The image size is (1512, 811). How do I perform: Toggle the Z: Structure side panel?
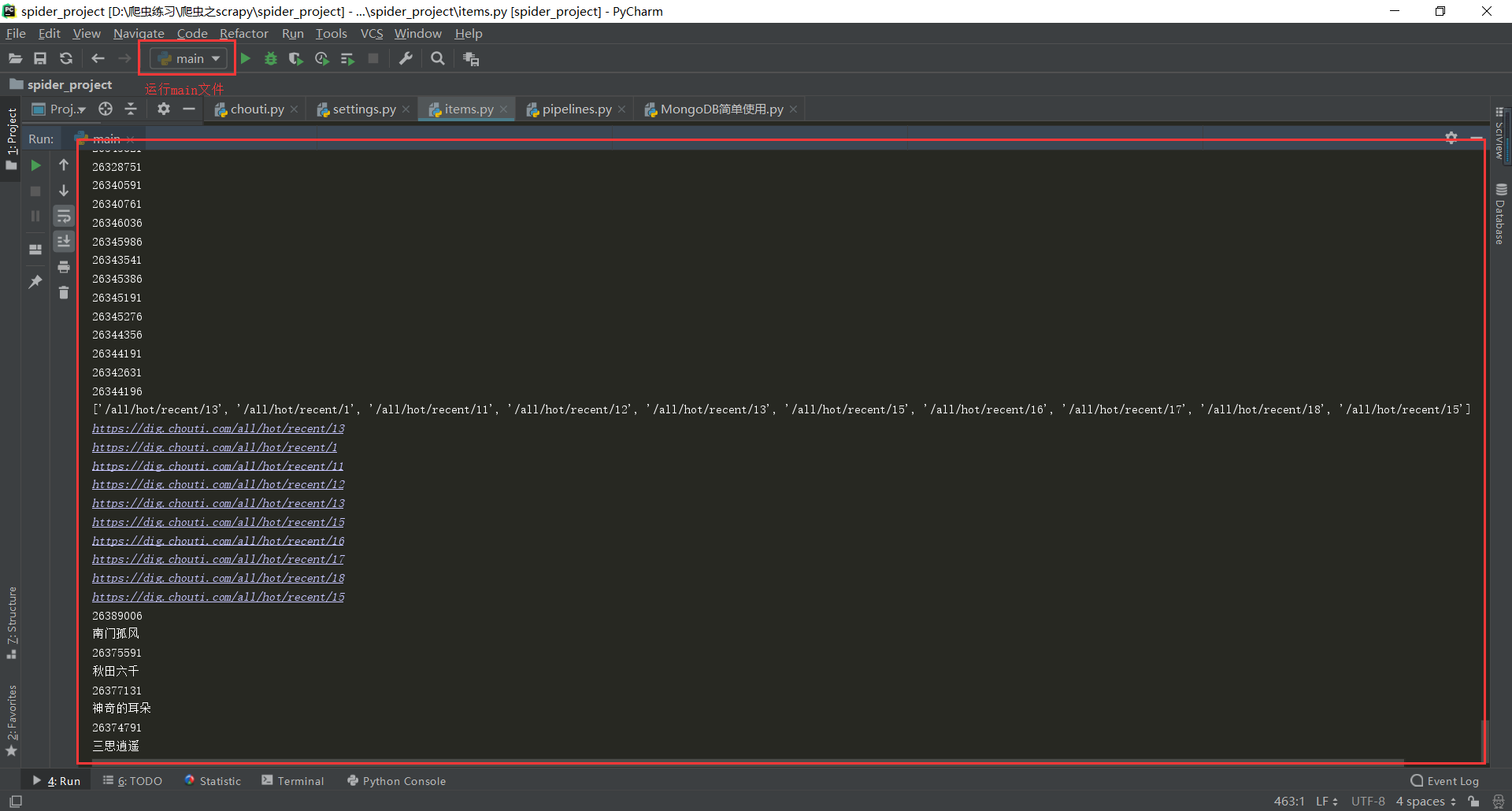pos(11,623)
